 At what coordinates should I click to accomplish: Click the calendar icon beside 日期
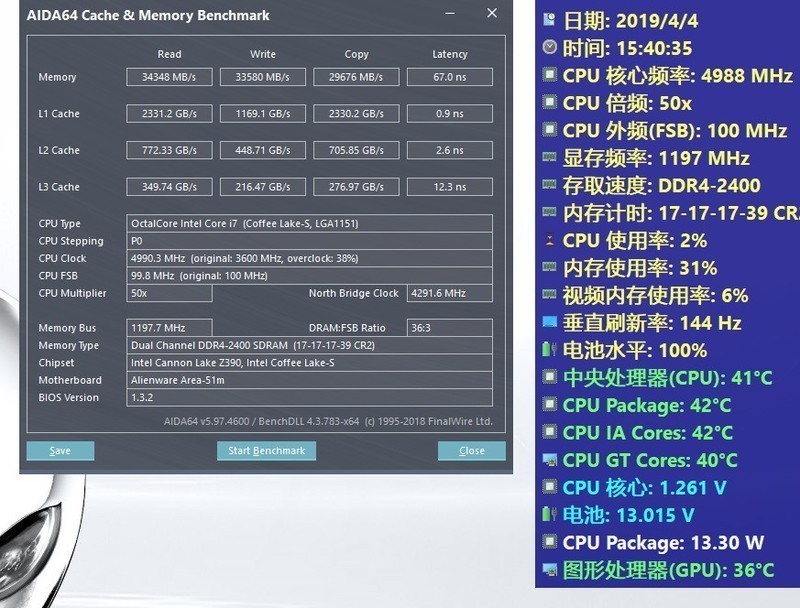tap(548, 17)
